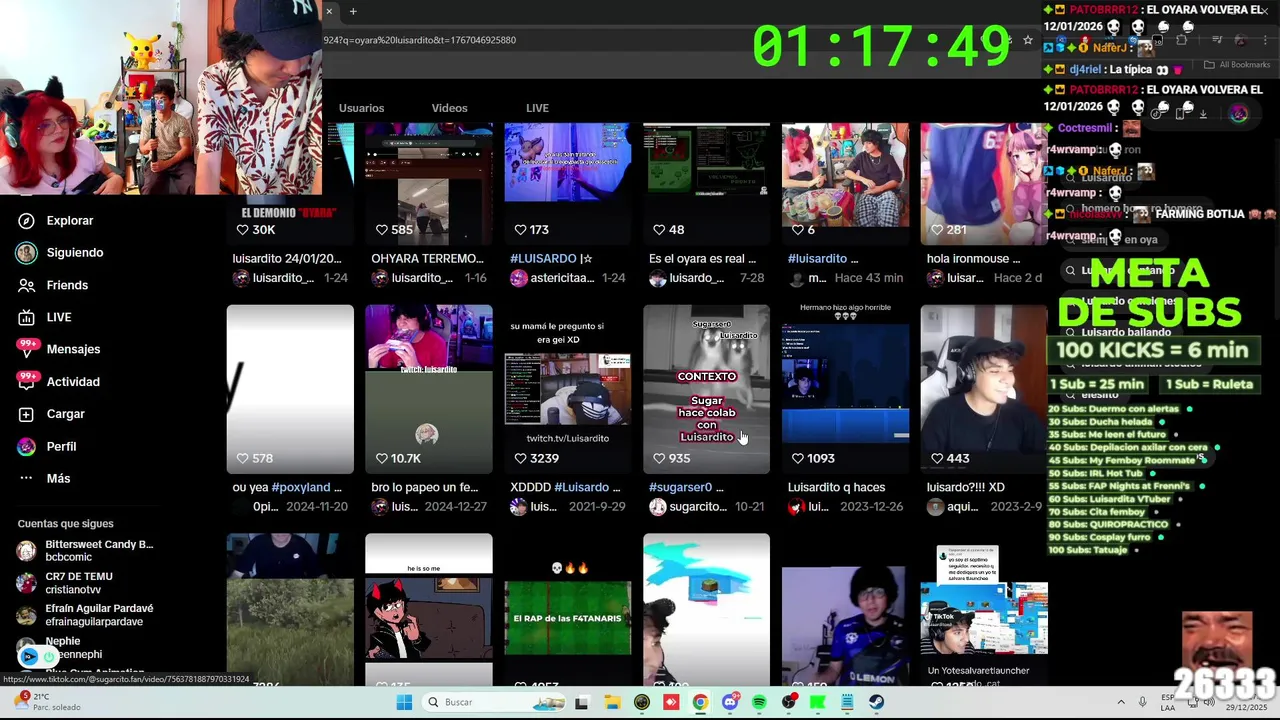Screen dimensions: 1280x720
Task: Open Spotify from the taskbar
Action: 759,702
